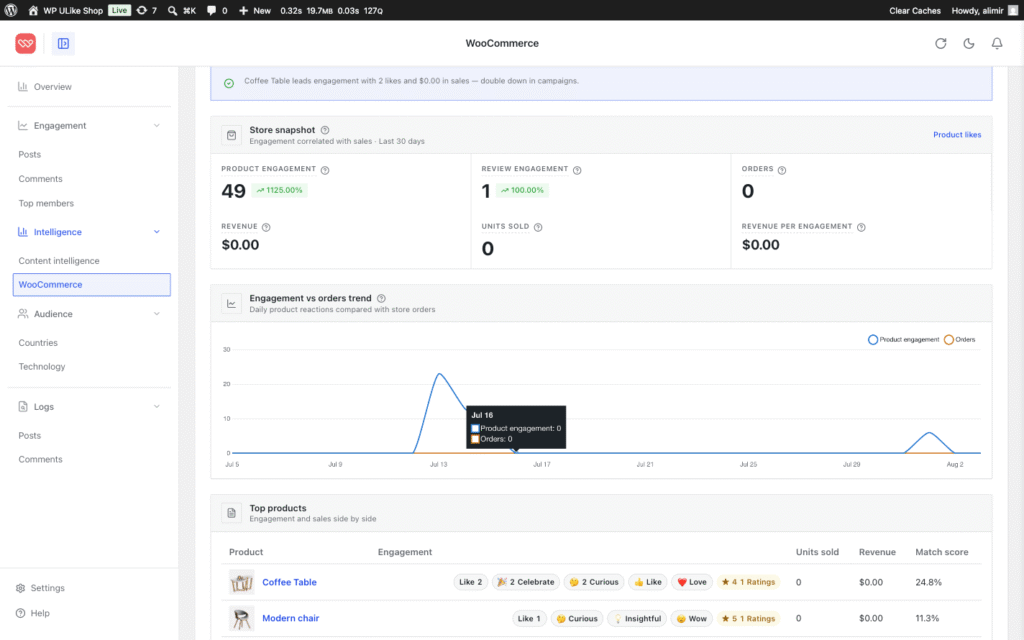The height and width of the screenshot is (640, 1024).
Task: Collapse the Logs section chevron
Action: point(157,407)
